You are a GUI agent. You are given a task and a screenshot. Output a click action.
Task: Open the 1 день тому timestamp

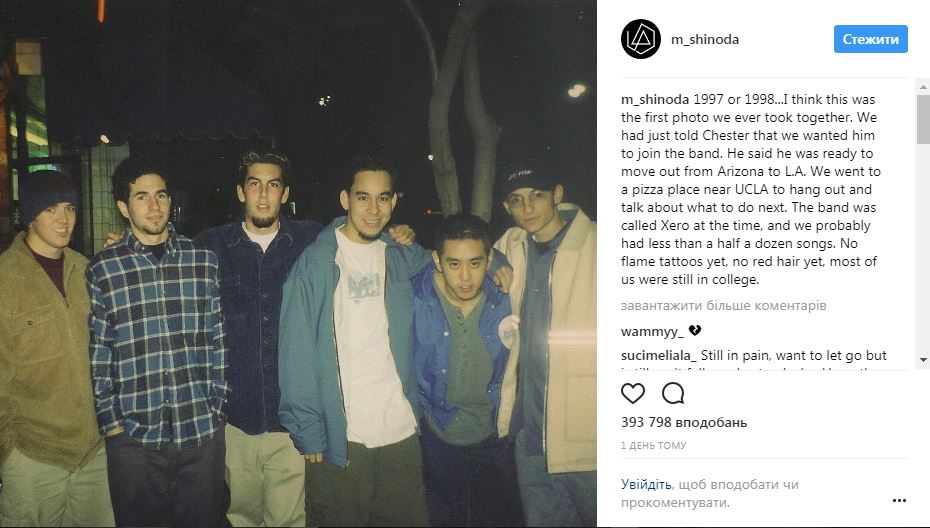pos(654,446)
